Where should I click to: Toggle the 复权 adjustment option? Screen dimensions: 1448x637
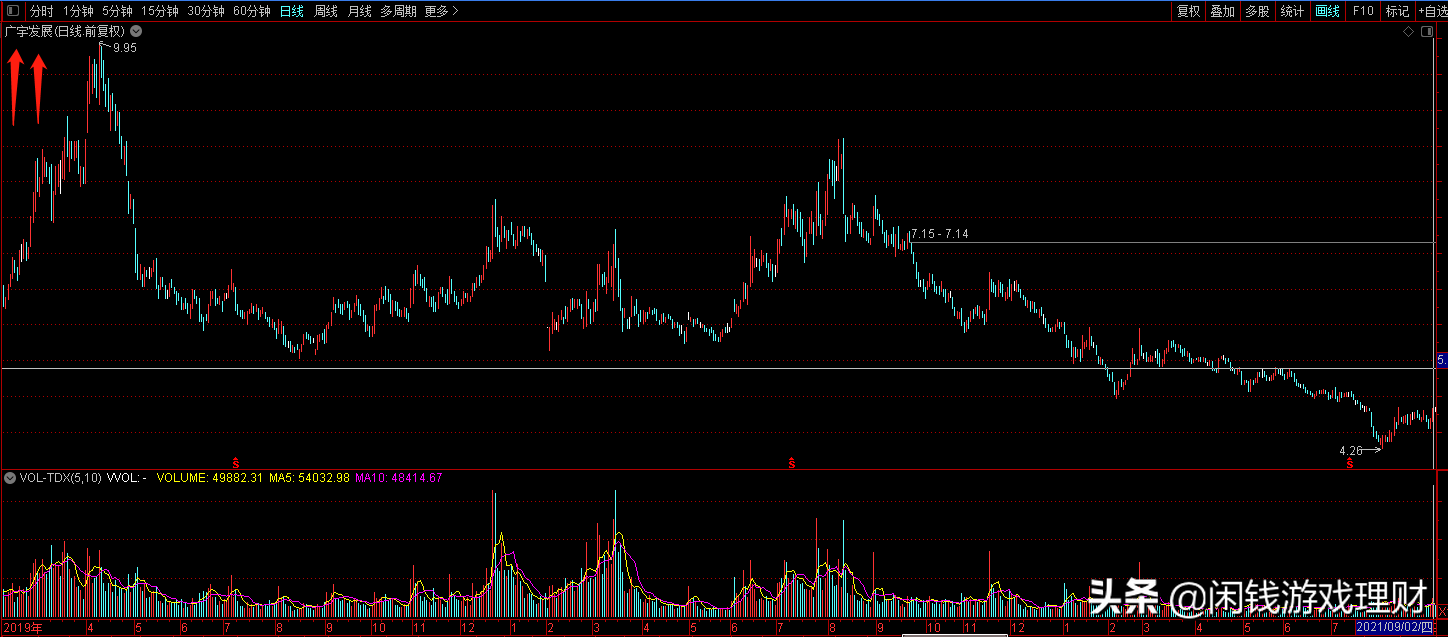(x=1188, y=11)
